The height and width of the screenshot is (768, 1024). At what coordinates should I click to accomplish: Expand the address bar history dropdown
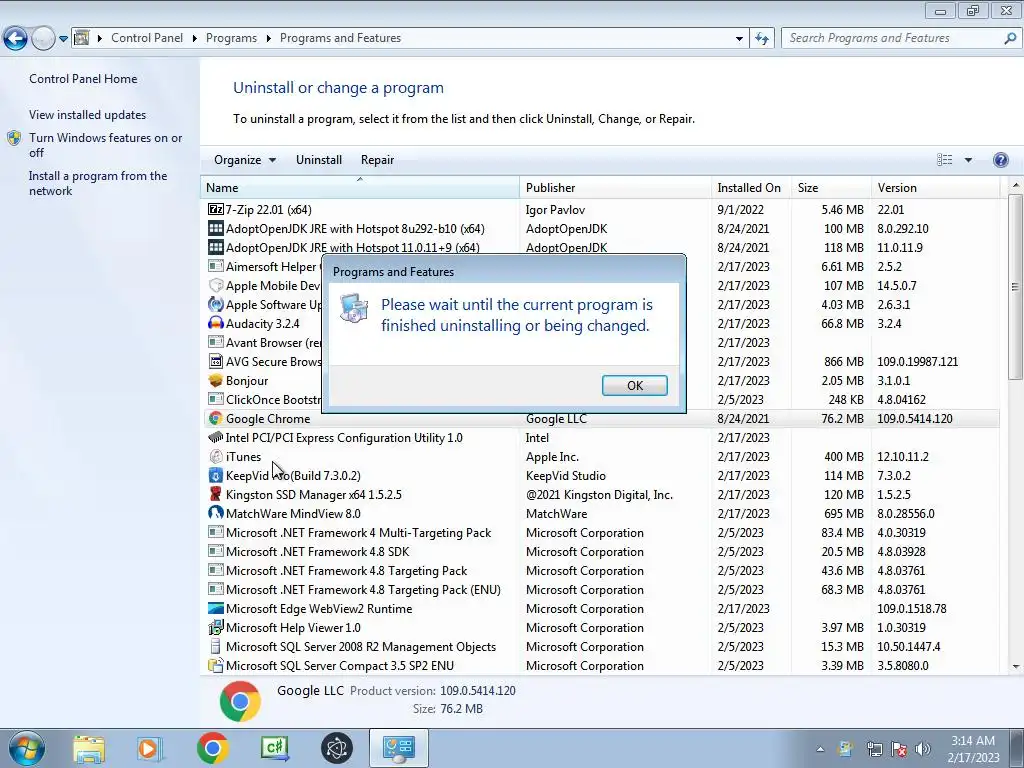[739, 39]
